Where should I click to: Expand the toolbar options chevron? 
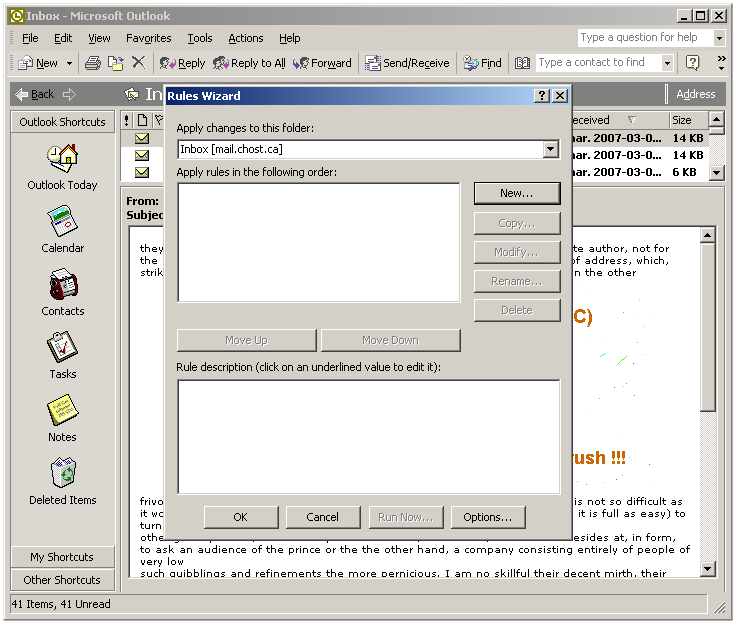pyautogui.click(x=721, y=63)
